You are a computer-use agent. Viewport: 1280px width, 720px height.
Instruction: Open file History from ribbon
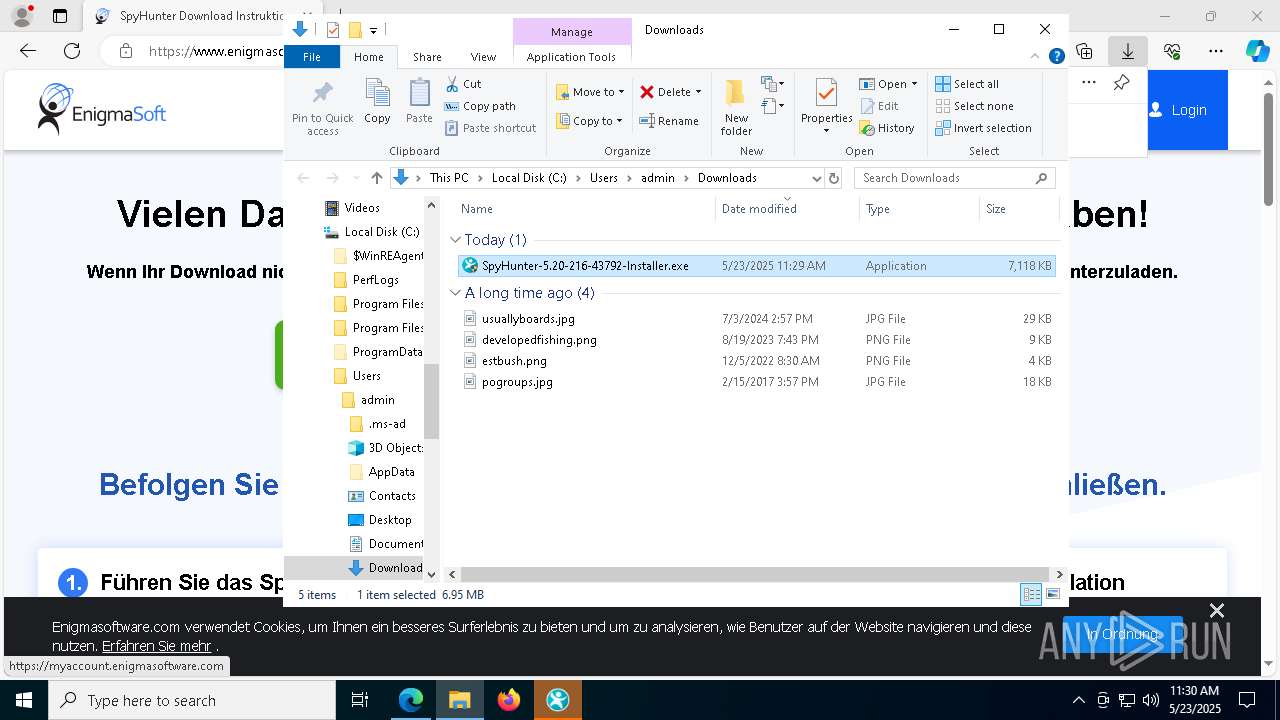887,128
